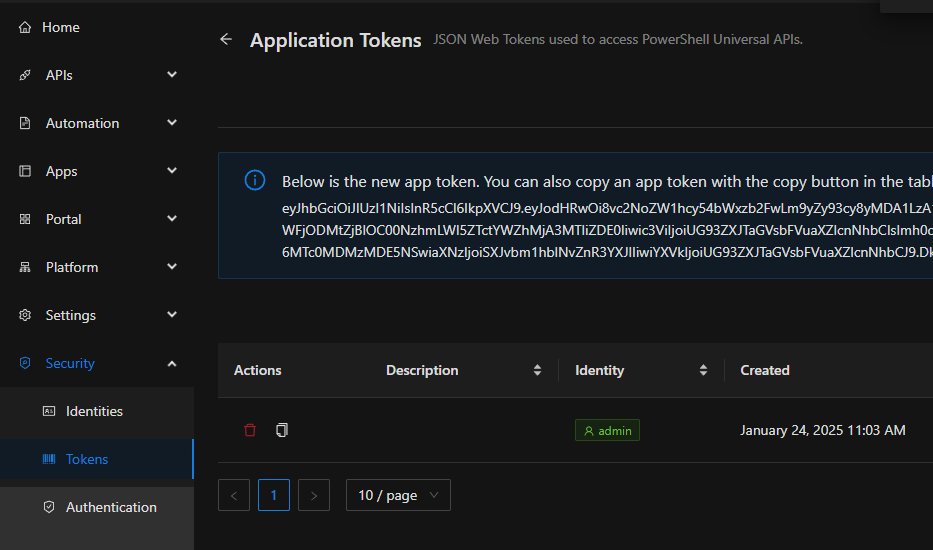The image size is (933, 550).
Task: Click the info icon in token alert
Action: click(255, 180)
